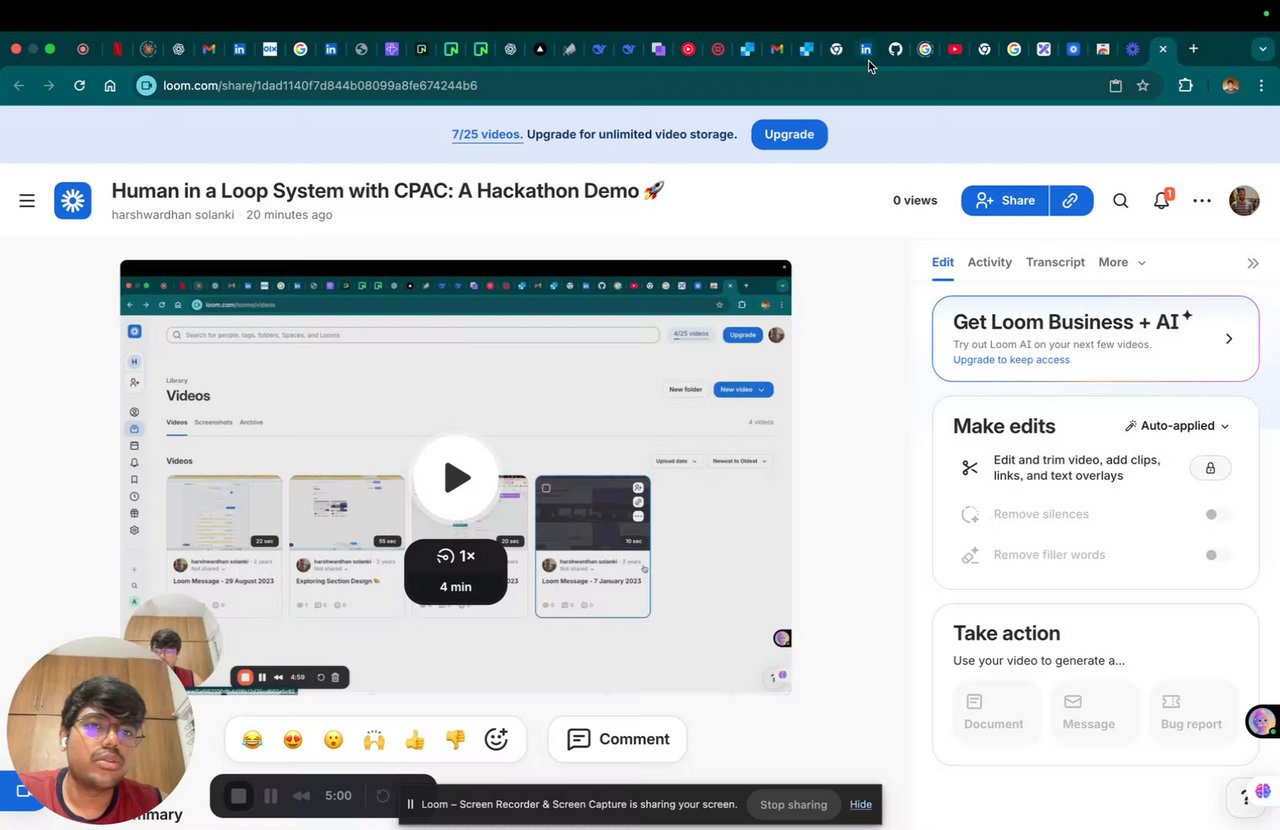Copy the video link with chain icon
This screenshot has height=830, width=1280.
coord(1070,201)
